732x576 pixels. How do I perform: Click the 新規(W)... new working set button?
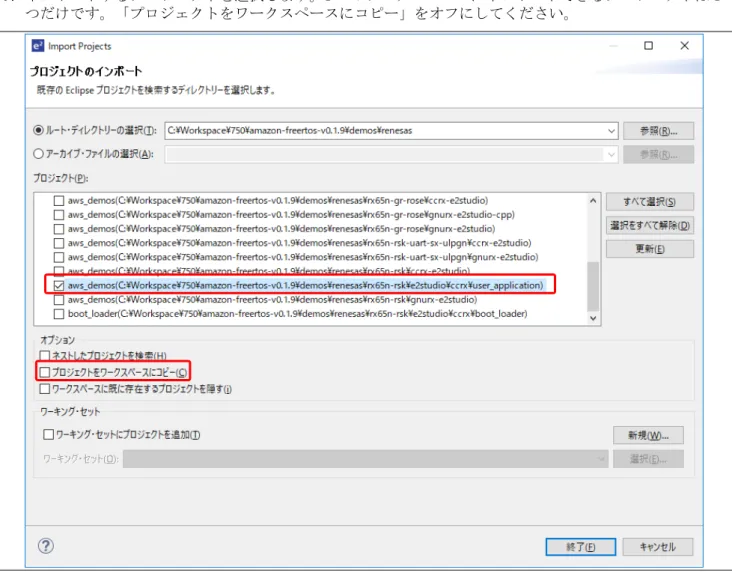tap(648, 435)
